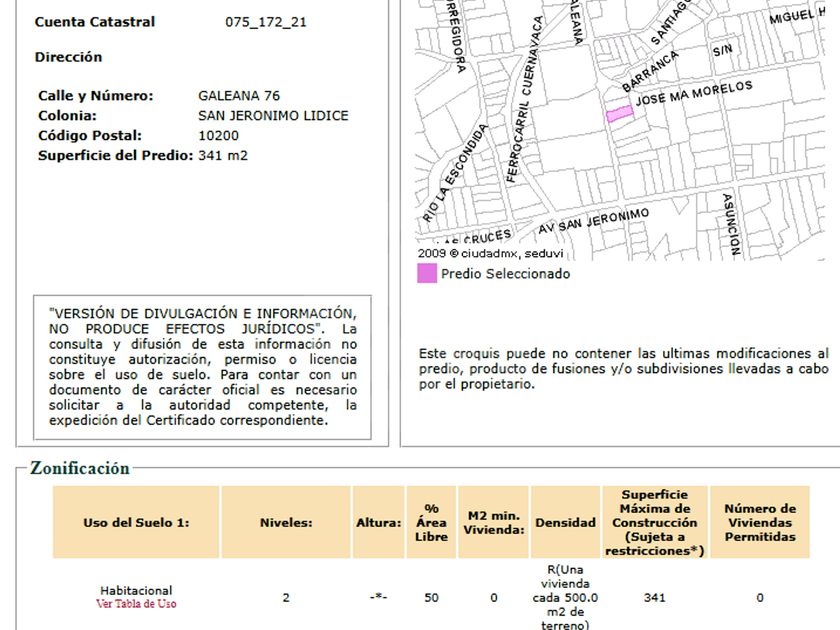Screen dimensions: 840x630
Task: Click the Altura column header
Action: click(379, 522)
